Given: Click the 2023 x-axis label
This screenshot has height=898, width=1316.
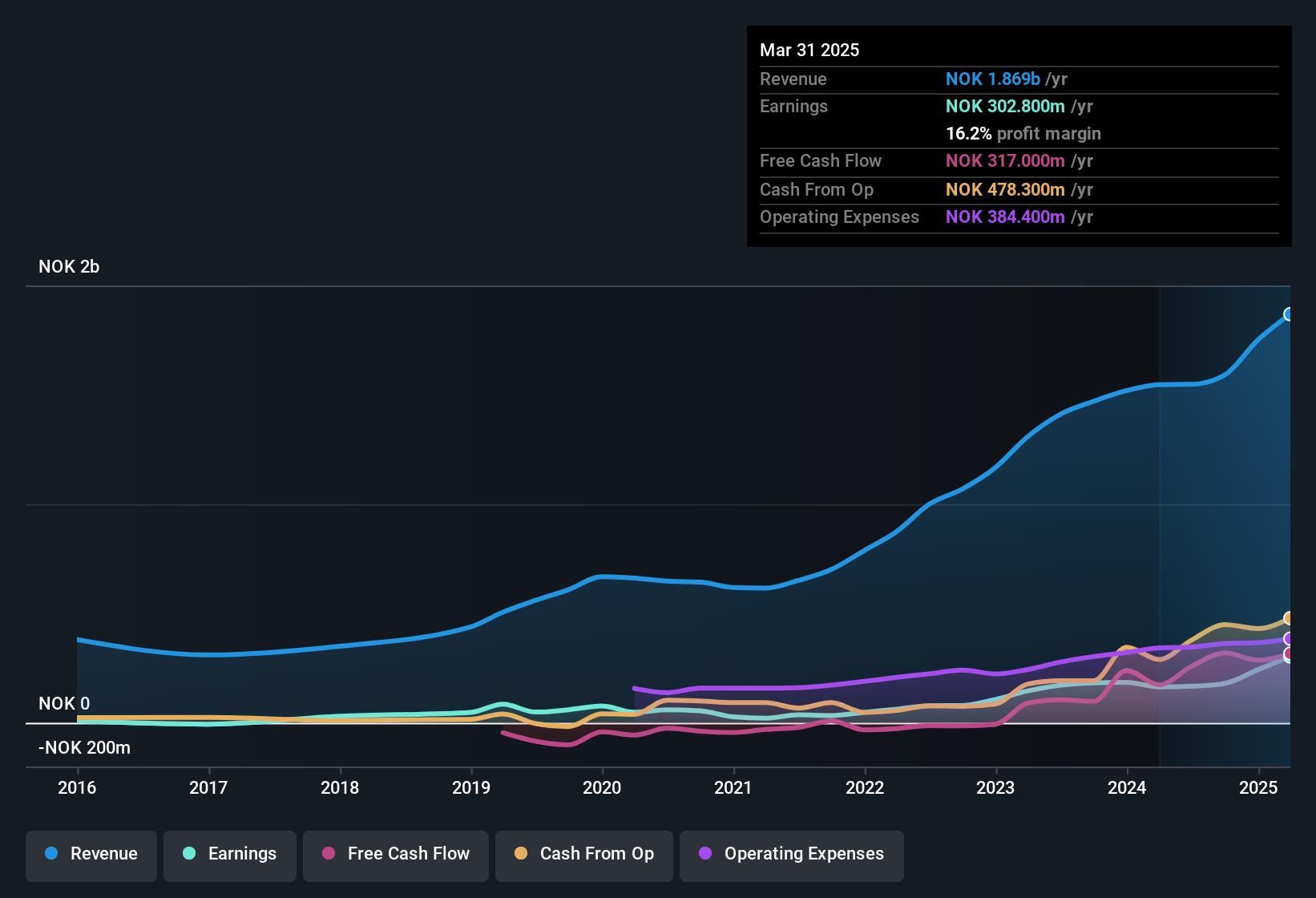Looking at the screenshot, I should pyautogui.click(x=995, y=787).
